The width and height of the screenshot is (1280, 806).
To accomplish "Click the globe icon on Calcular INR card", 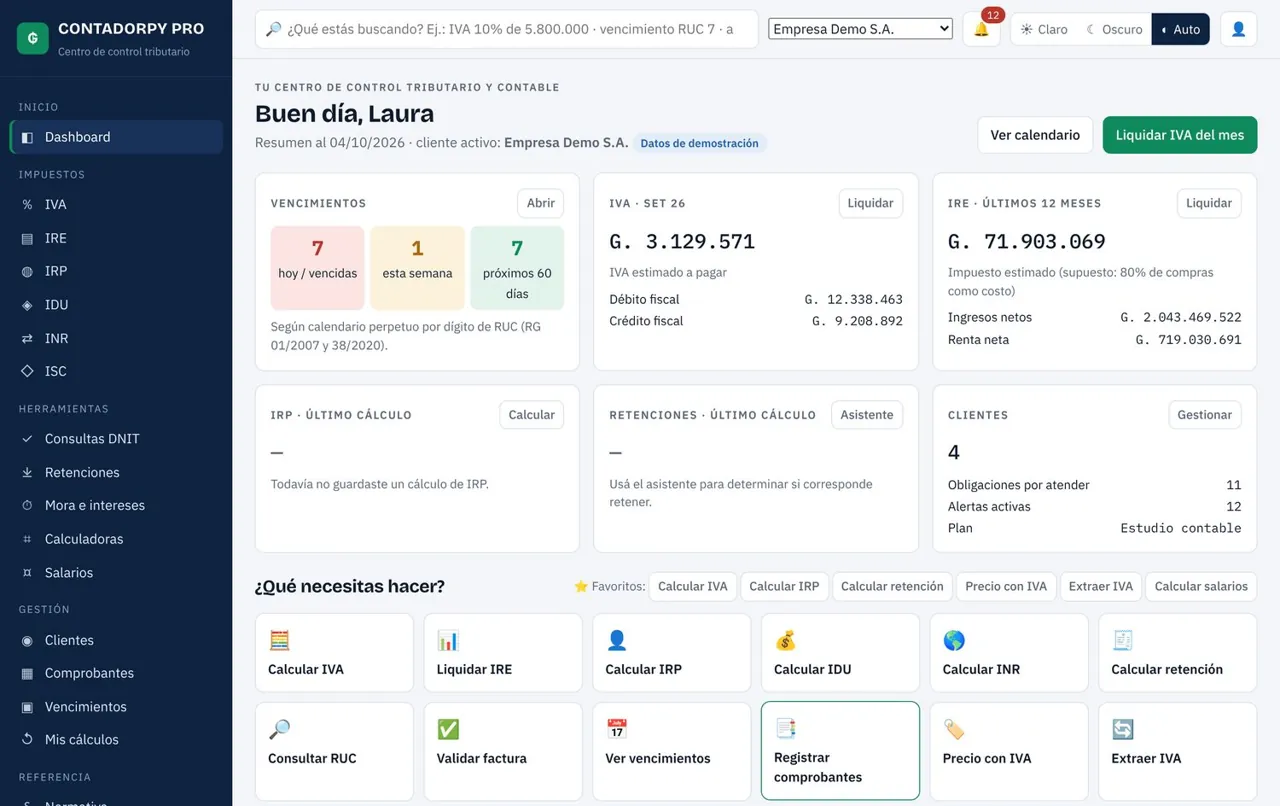I will click(954, 640).
